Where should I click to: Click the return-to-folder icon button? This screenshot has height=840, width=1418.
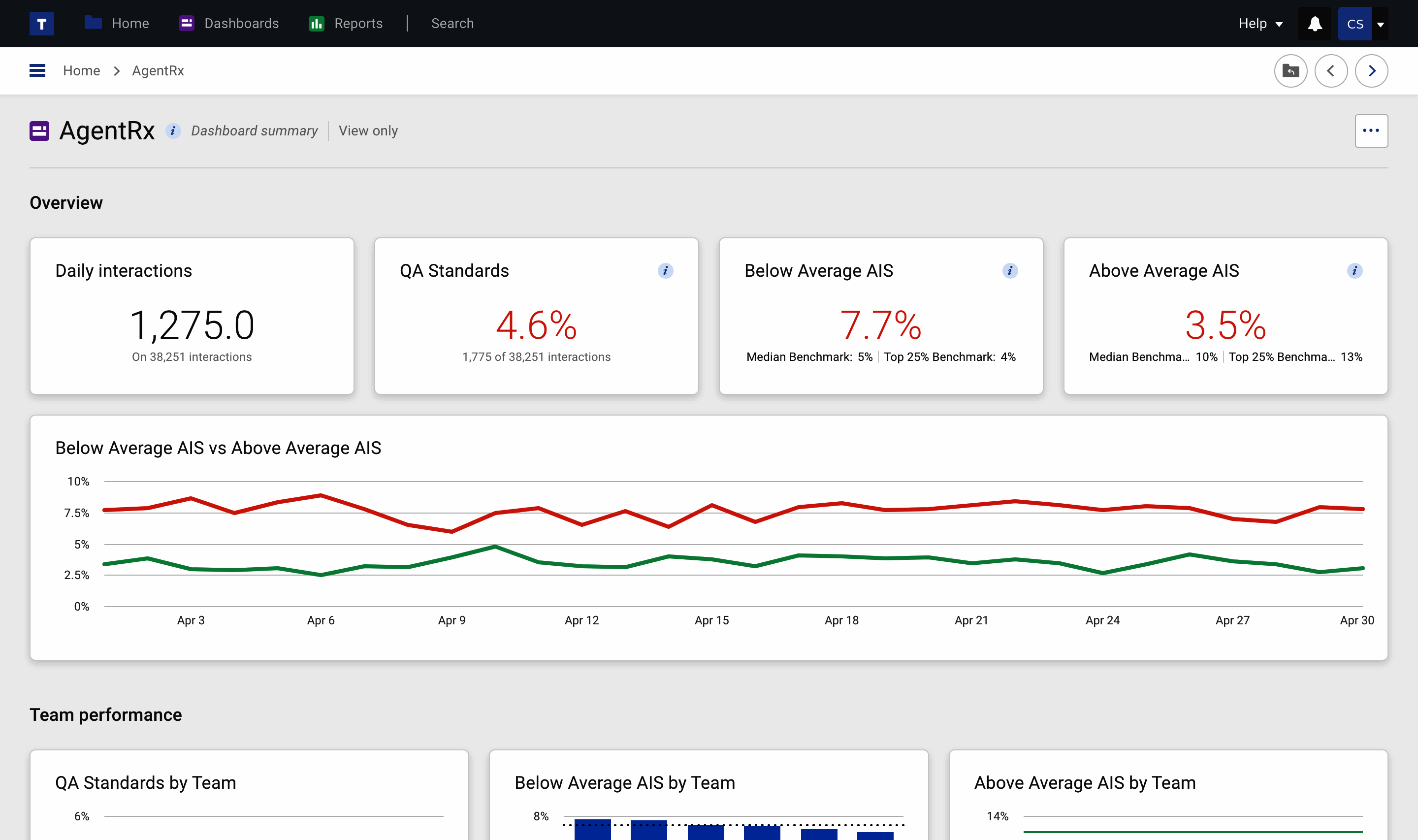click(x=1290, y=71)
